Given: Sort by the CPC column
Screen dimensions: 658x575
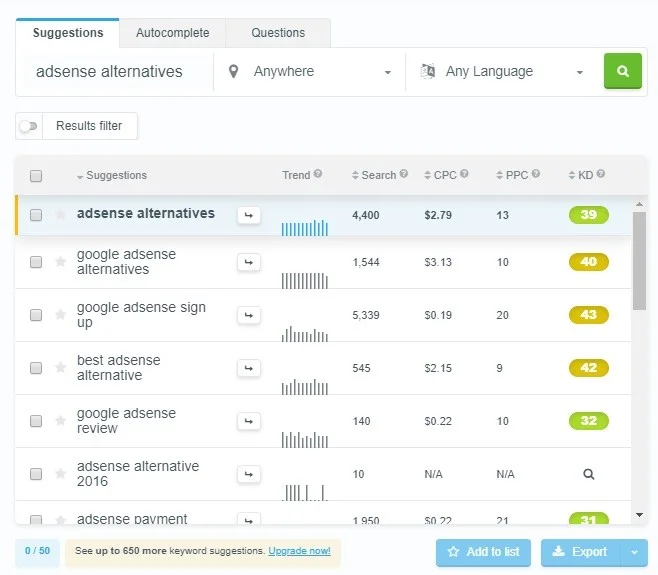Looking at the screenshot, I should click(x=440, y=175).
